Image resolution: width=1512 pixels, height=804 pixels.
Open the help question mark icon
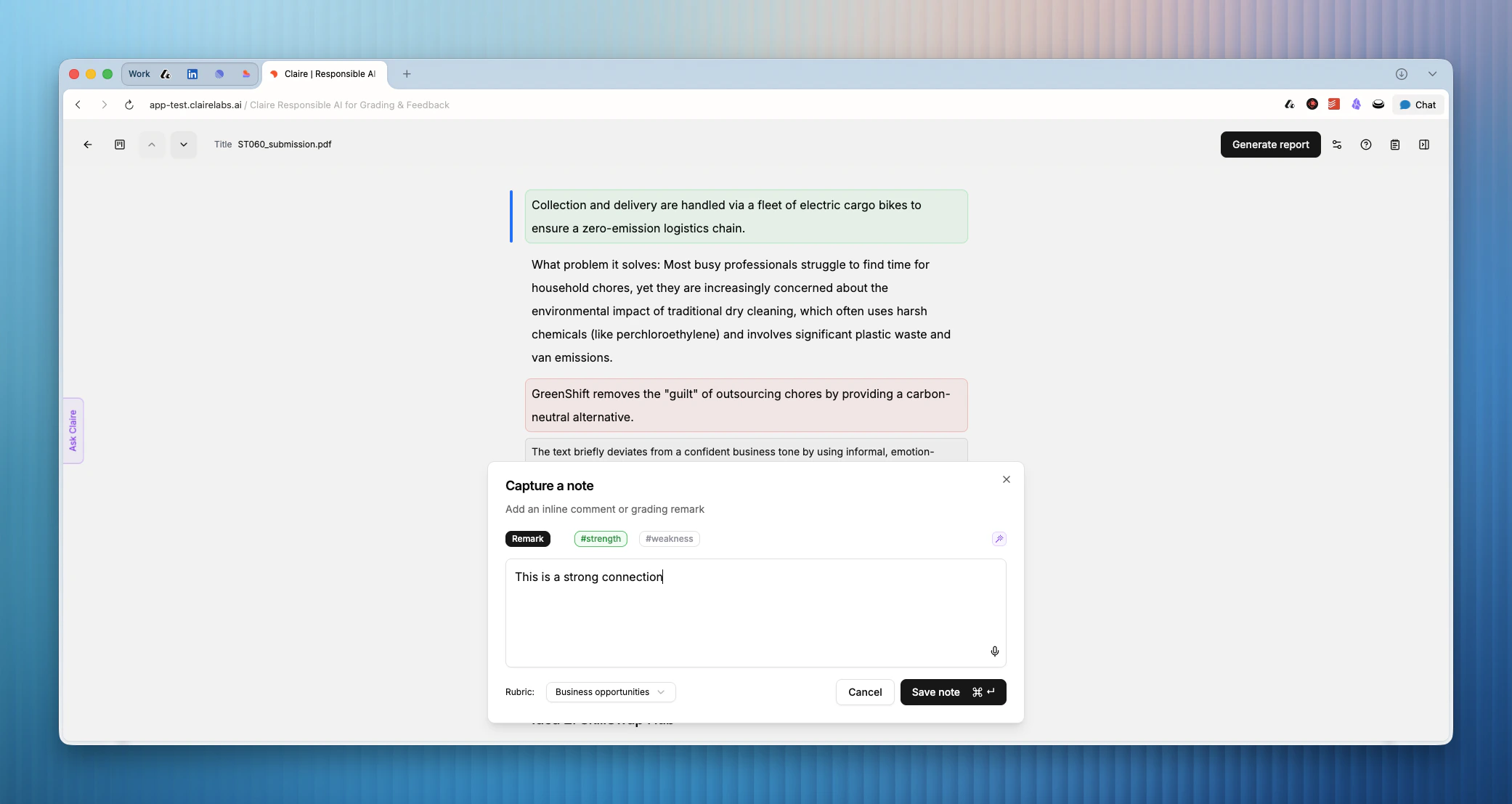(x=1365, y=145)
